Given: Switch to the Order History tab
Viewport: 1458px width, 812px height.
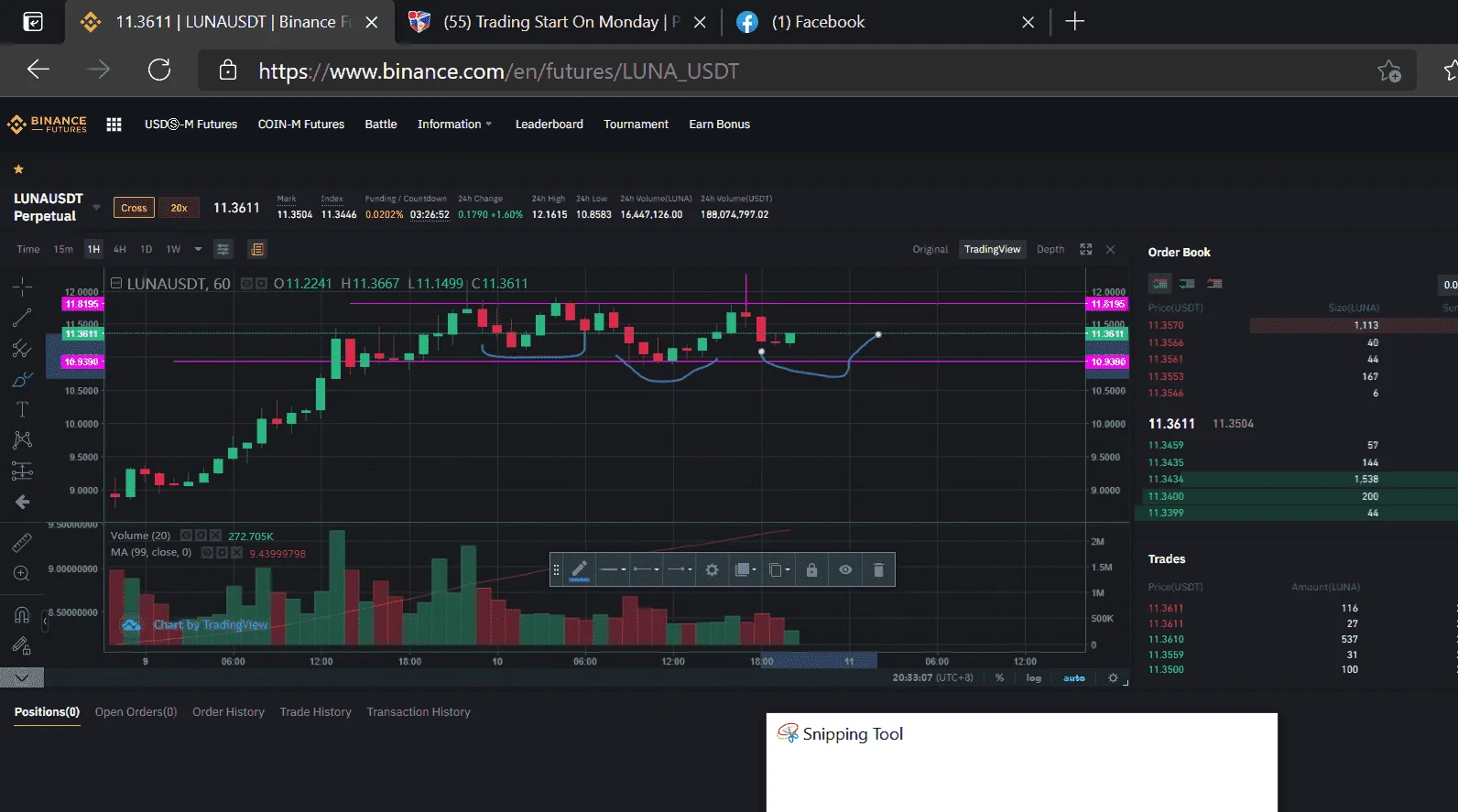Looking at the screenshot, I should pos(228,712).
